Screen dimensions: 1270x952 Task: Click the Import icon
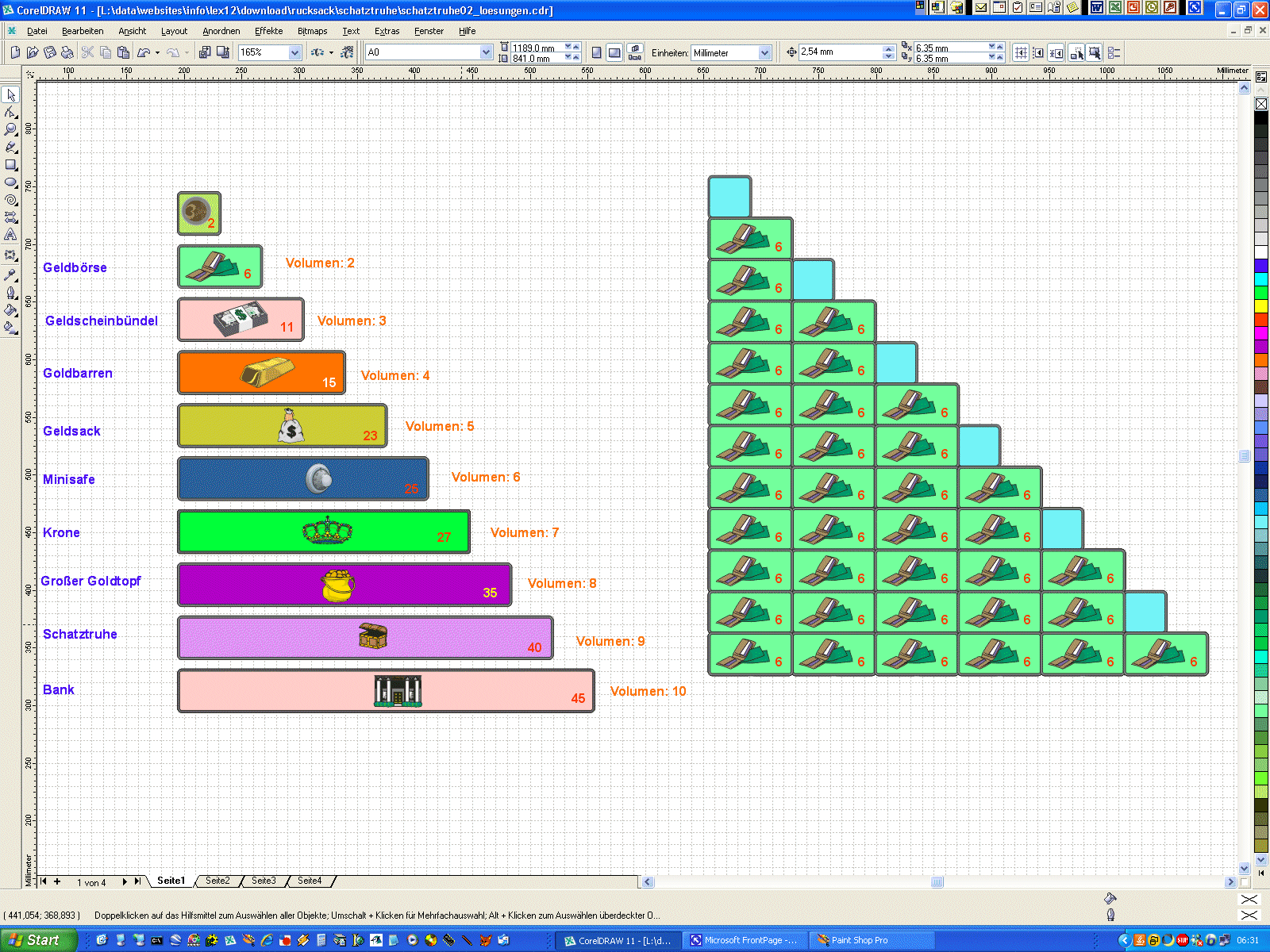205,52
